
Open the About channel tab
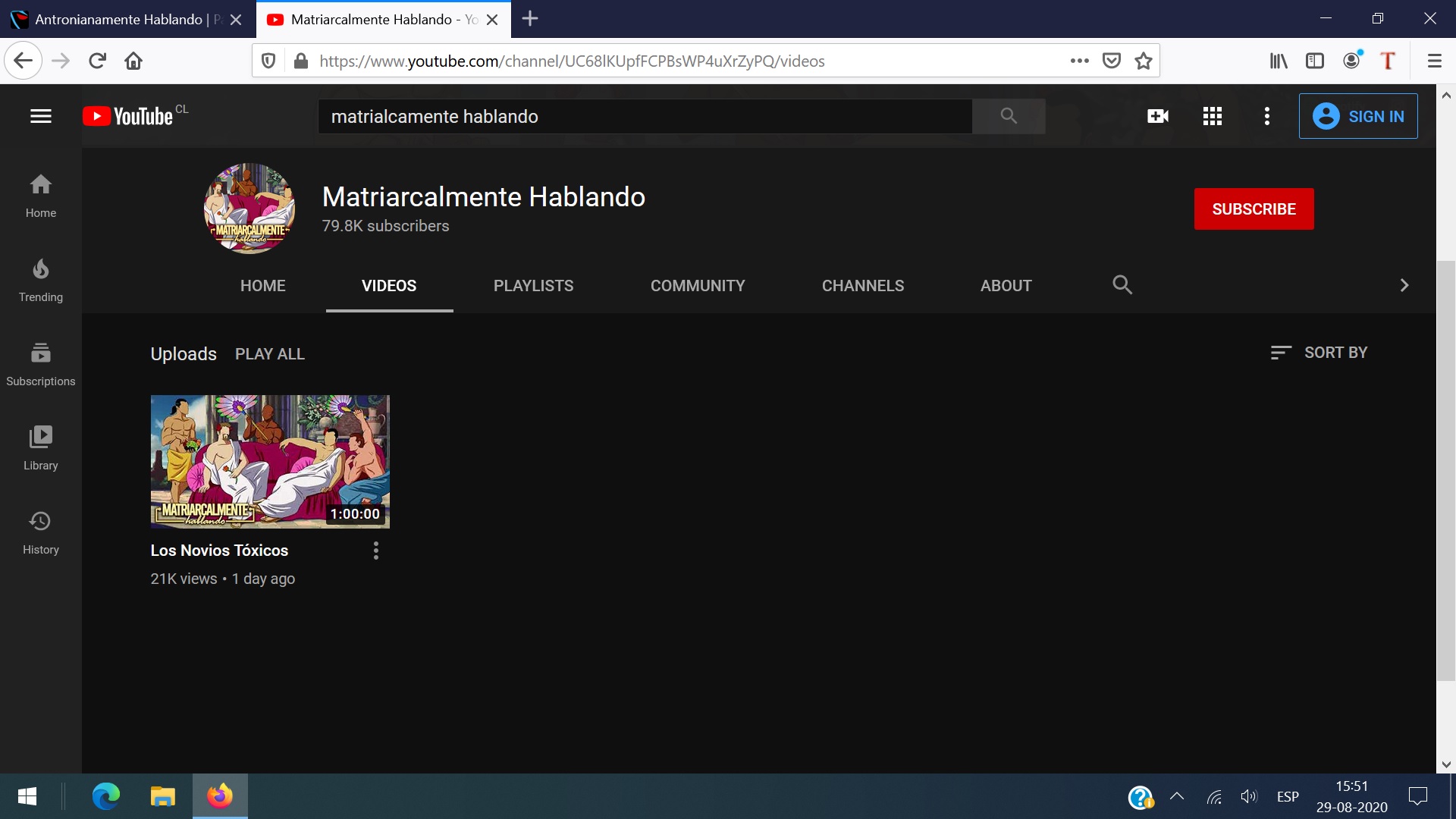(x=1006, y=286)
